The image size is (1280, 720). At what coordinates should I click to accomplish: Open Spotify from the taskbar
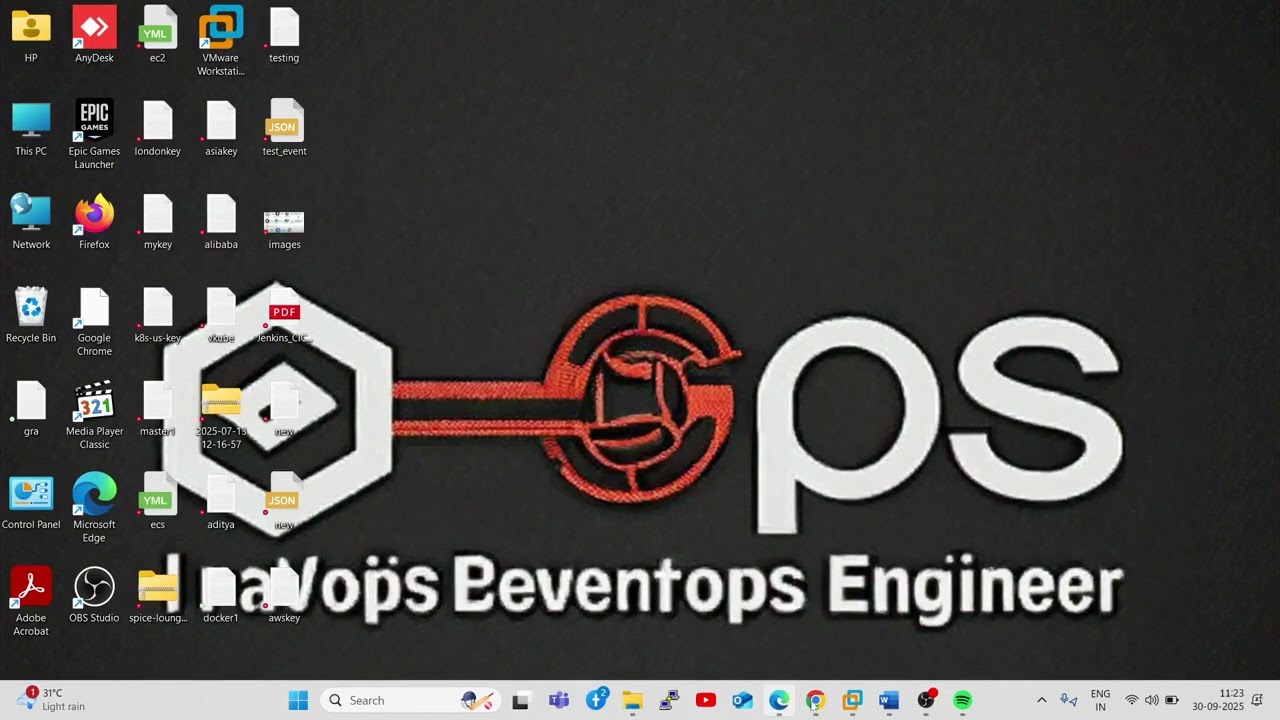click(962, 700)
